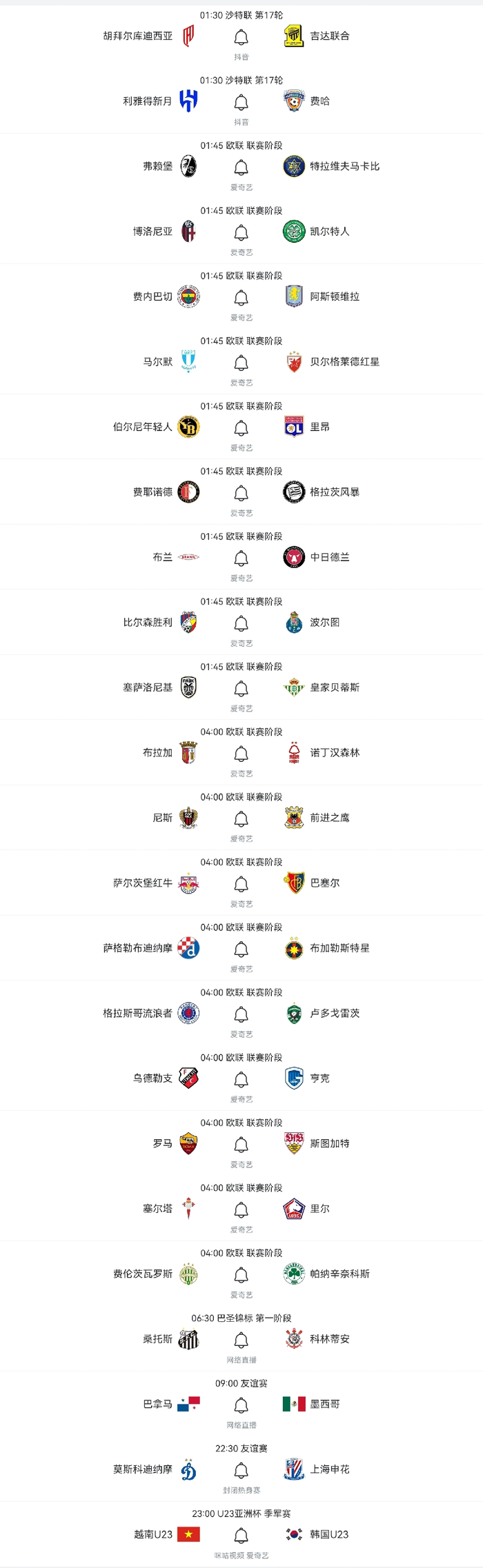The height and width of the screenshot is (1568, 483).
Task: Click the 萨格勒布迪纳摩 club logo
Action: point(188,948)
